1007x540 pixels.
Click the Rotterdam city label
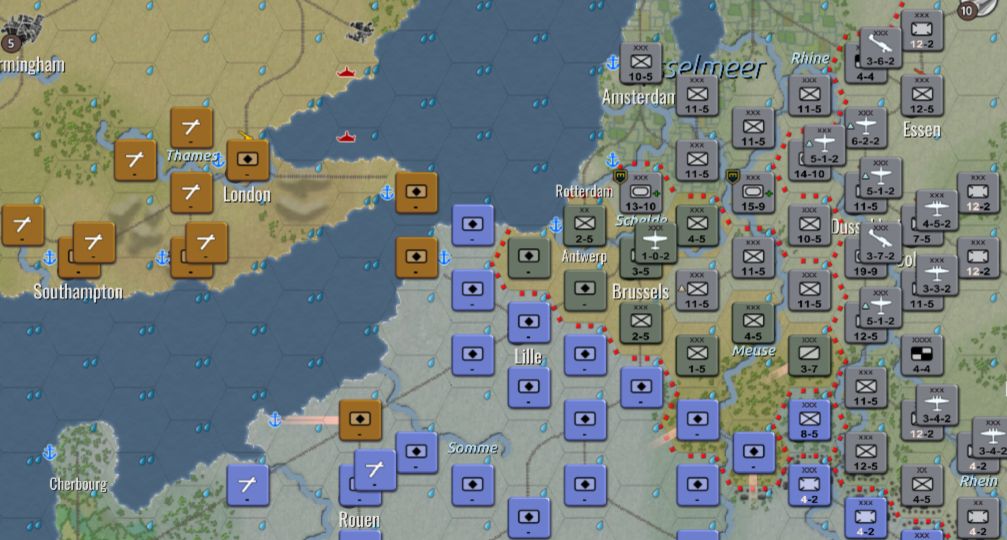click(584, 191)
